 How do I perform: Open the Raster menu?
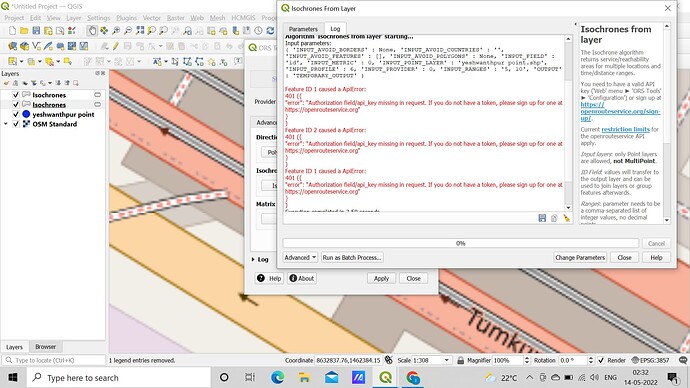[176, 18]
